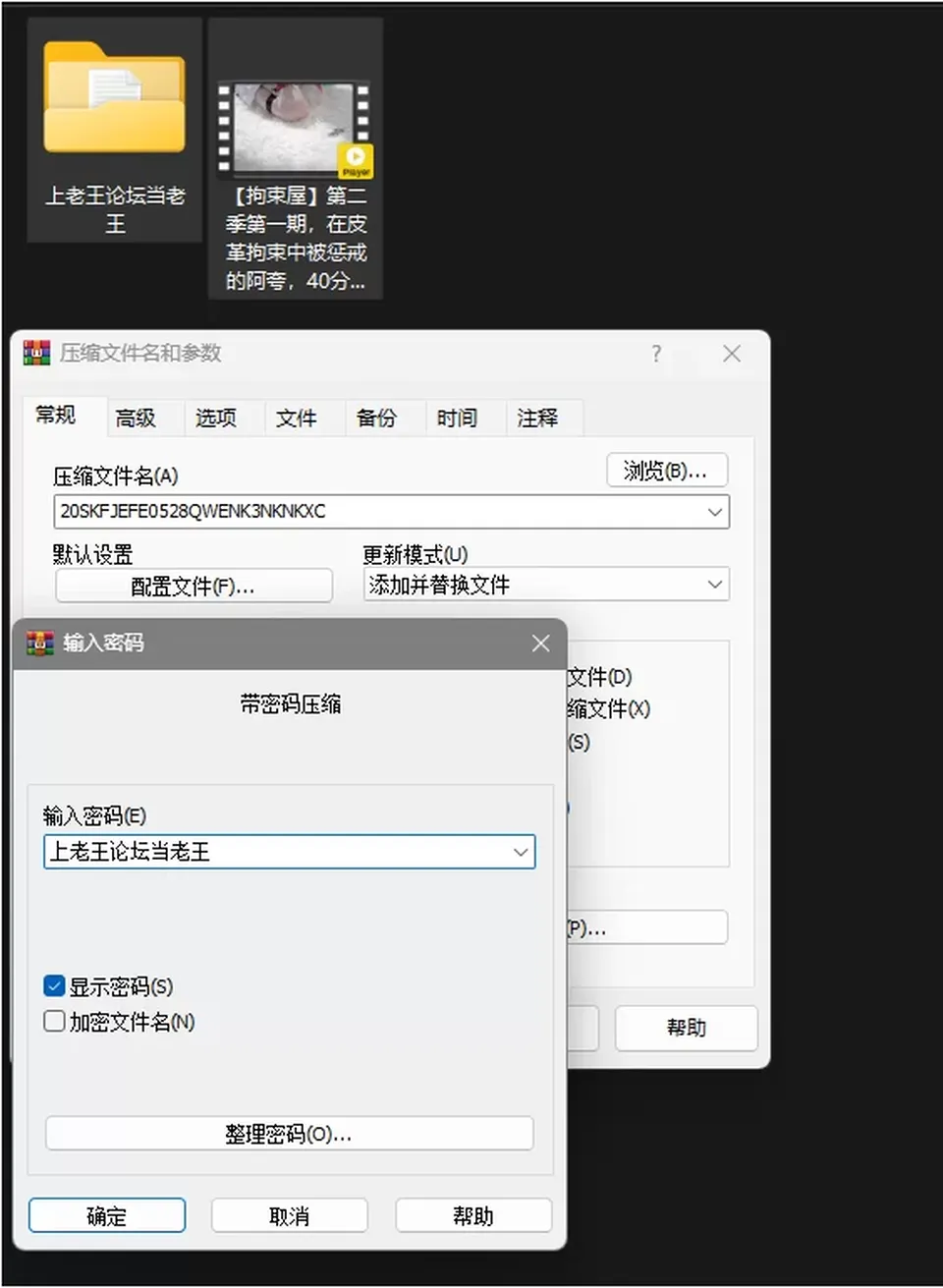Click the 浏览(B)... button
The width and height of the screenshot is (943, 1288).
point(667,471)
